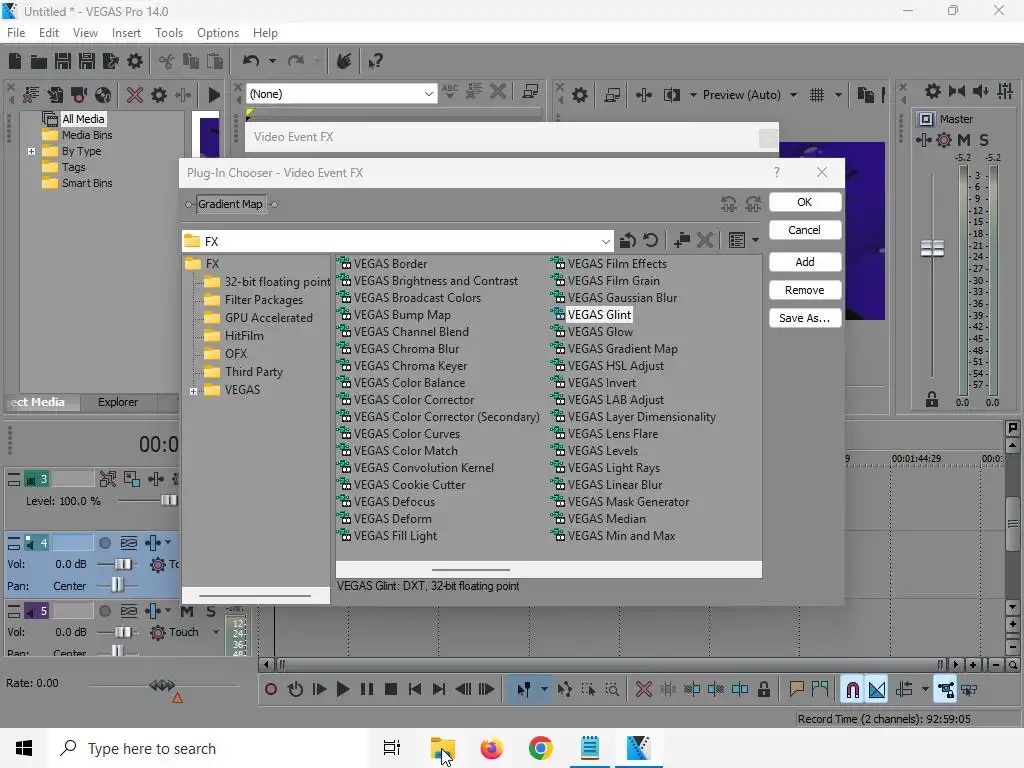The height and width of the screenshot is (768, 1024).
Task: Click Go to Start transport button
Action: click(x=415, y=689)
